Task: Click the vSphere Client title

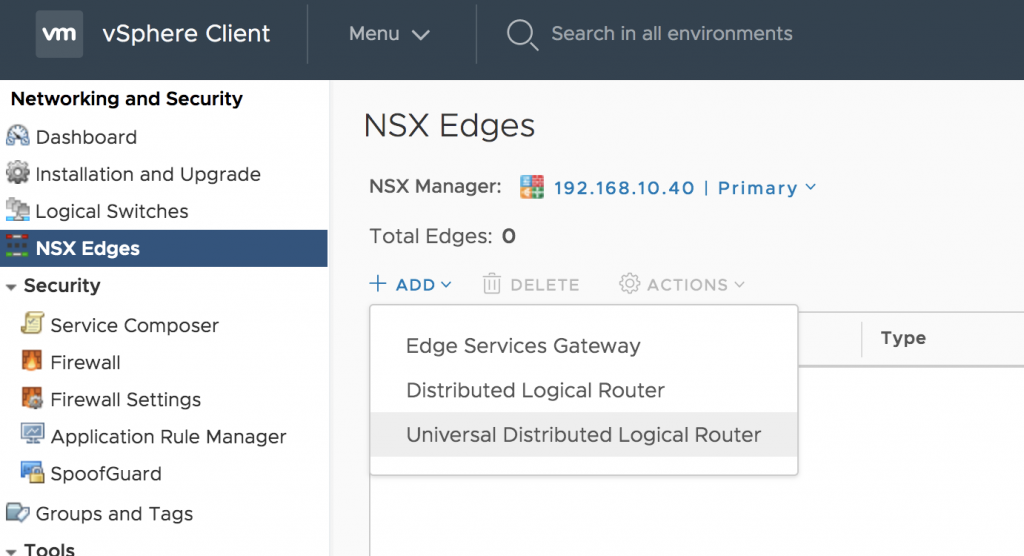Action: (x=186, y=34)
